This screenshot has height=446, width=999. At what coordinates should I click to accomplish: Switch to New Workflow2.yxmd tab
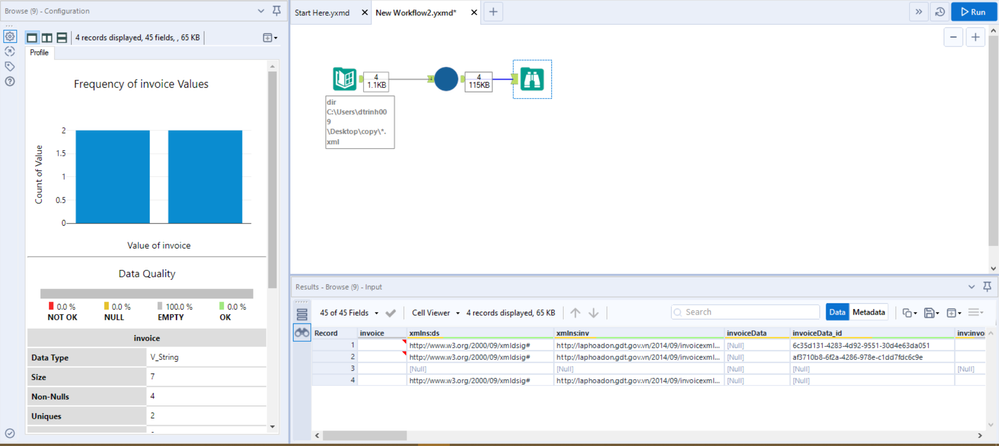coord(417,12)
